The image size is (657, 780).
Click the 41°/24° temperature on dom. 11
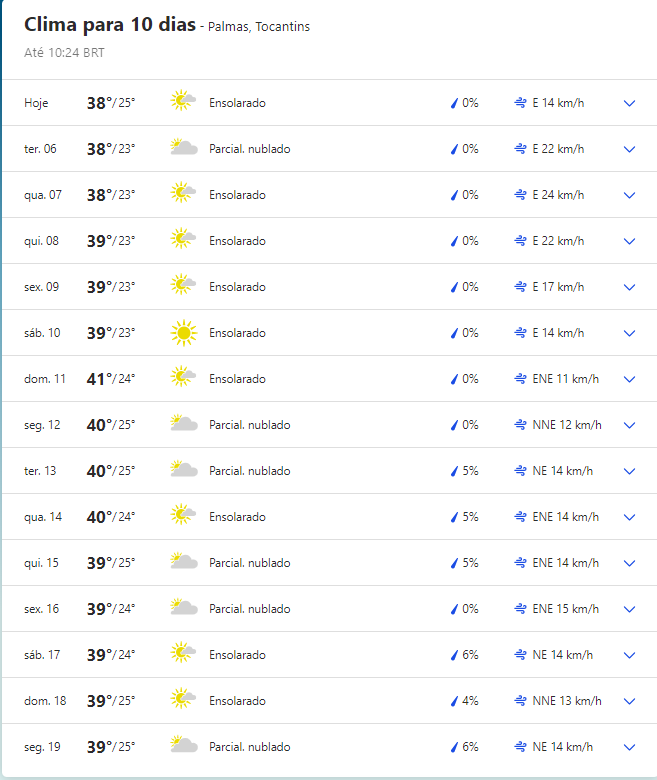point(111,379)
